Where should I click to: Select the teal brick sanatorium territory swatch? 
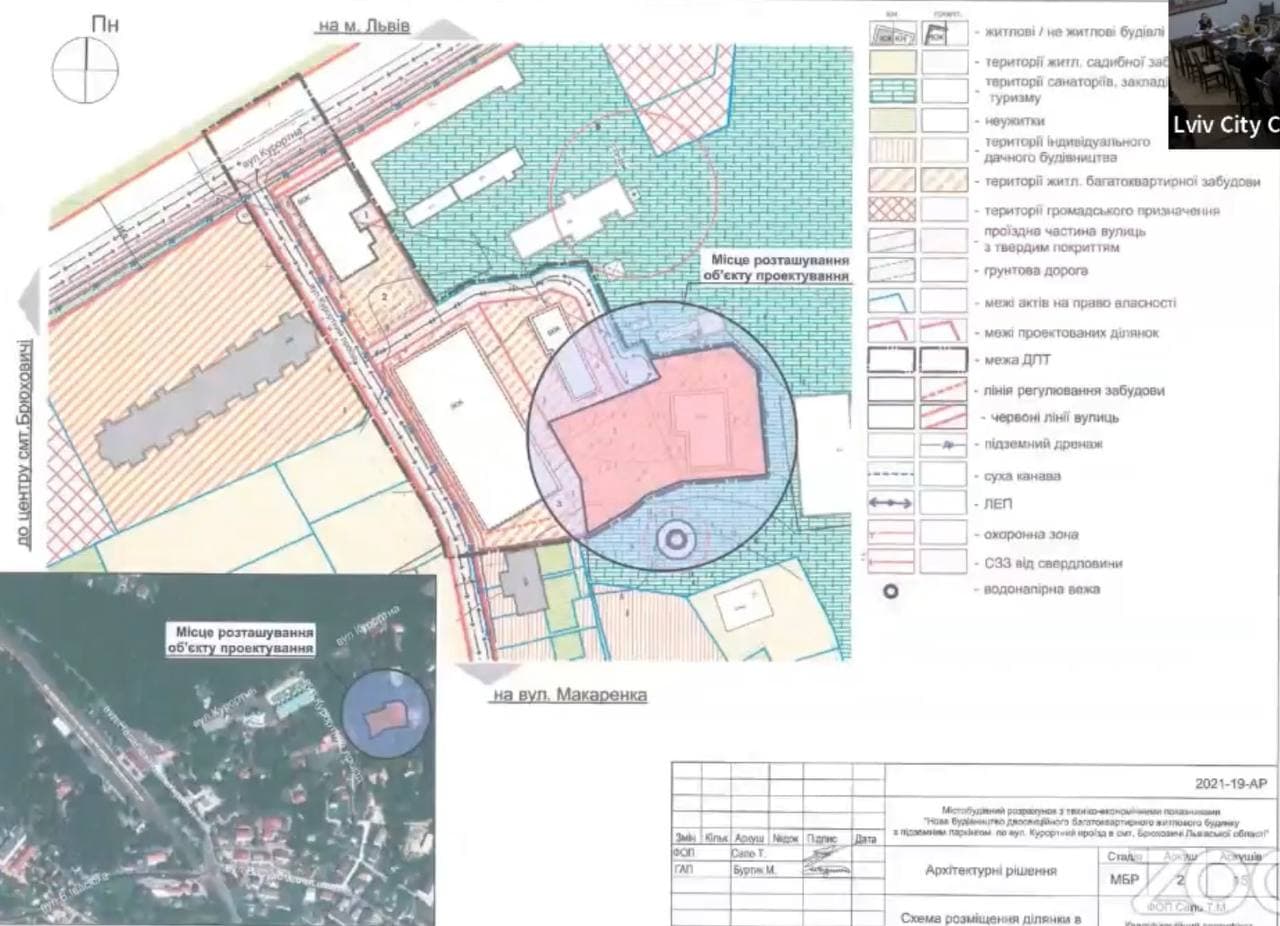(891, 91)
